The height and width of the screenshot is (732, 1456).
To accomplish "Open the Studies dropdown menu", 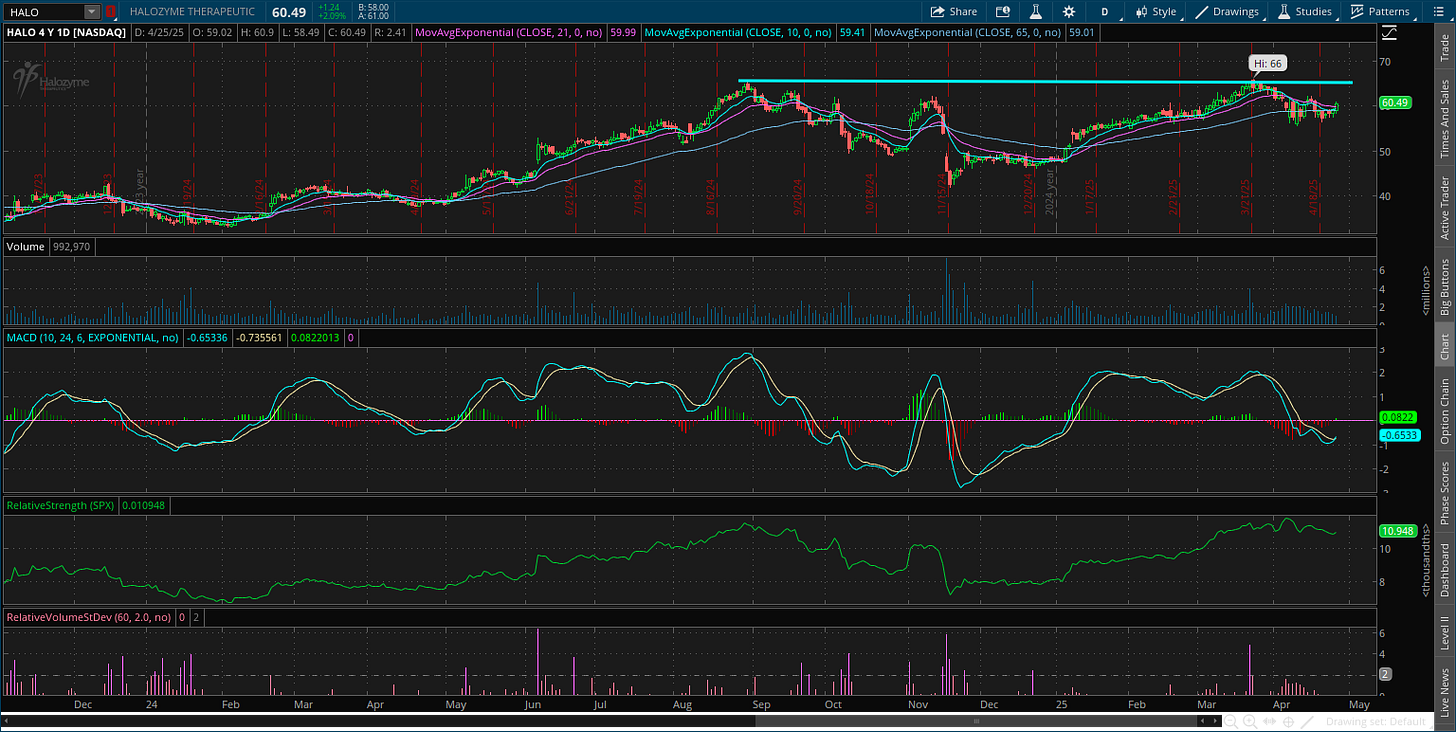I will (1303, 12).
